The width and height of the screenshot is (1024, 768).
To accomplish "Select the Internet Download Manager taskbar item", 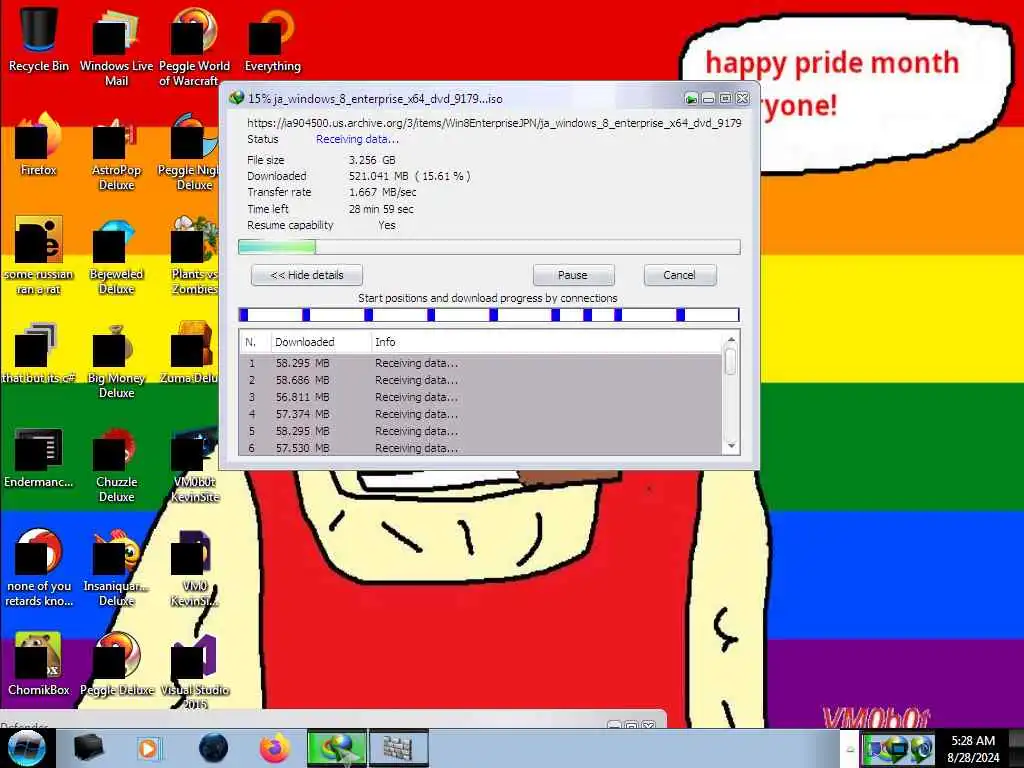I will [x=337, y=748].
